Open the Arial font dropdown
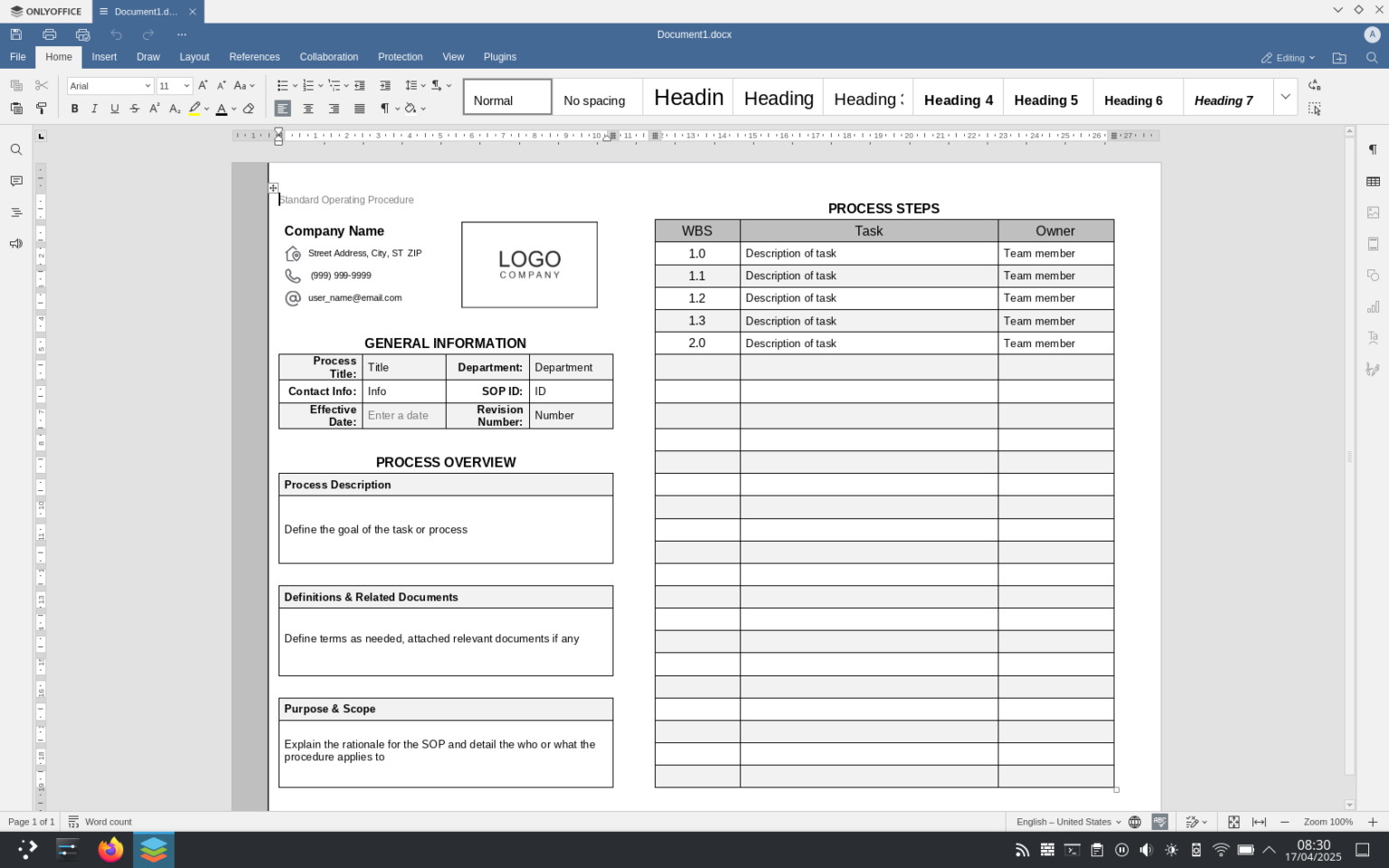Image resolution: width=1389 pixels, height=868 pixels. click(147, 85)
